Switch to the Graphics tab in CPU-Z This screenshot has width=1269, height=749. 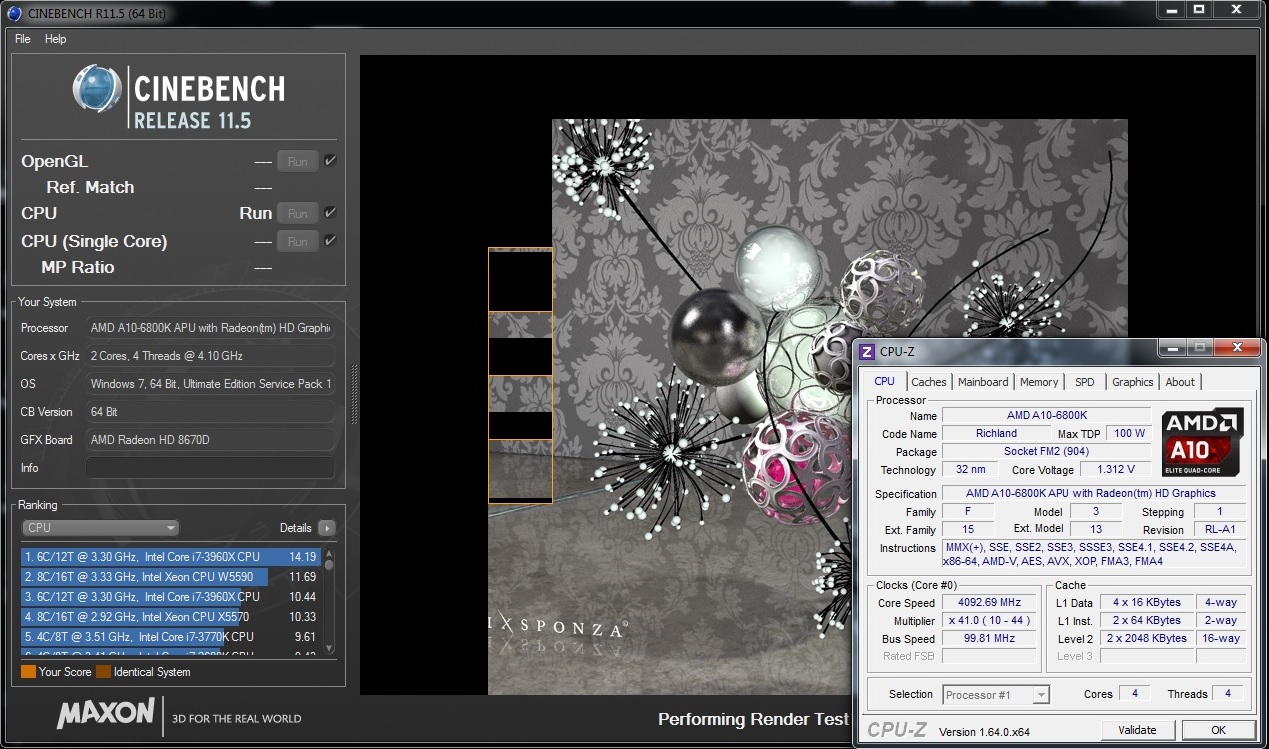tap(1133, 382)
